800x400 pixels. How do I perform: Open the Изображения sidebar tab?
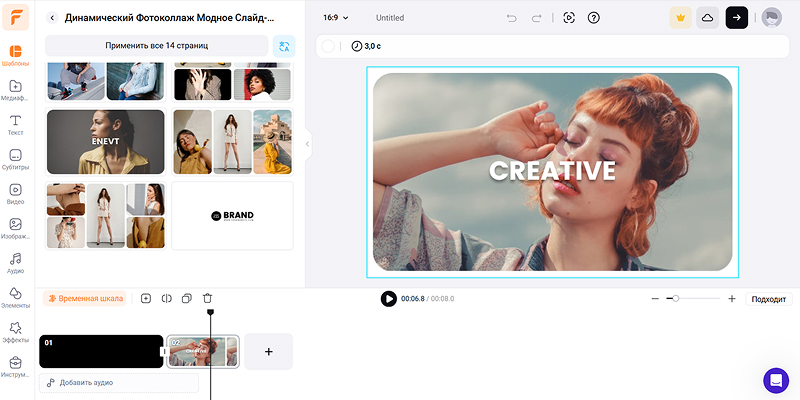coord(15,229)
